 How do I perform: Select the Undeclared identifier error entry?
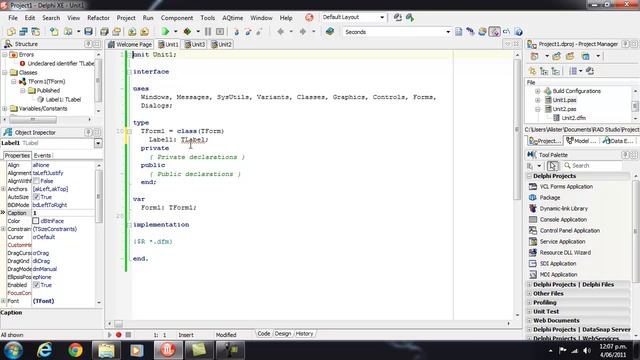coord(61,63)
